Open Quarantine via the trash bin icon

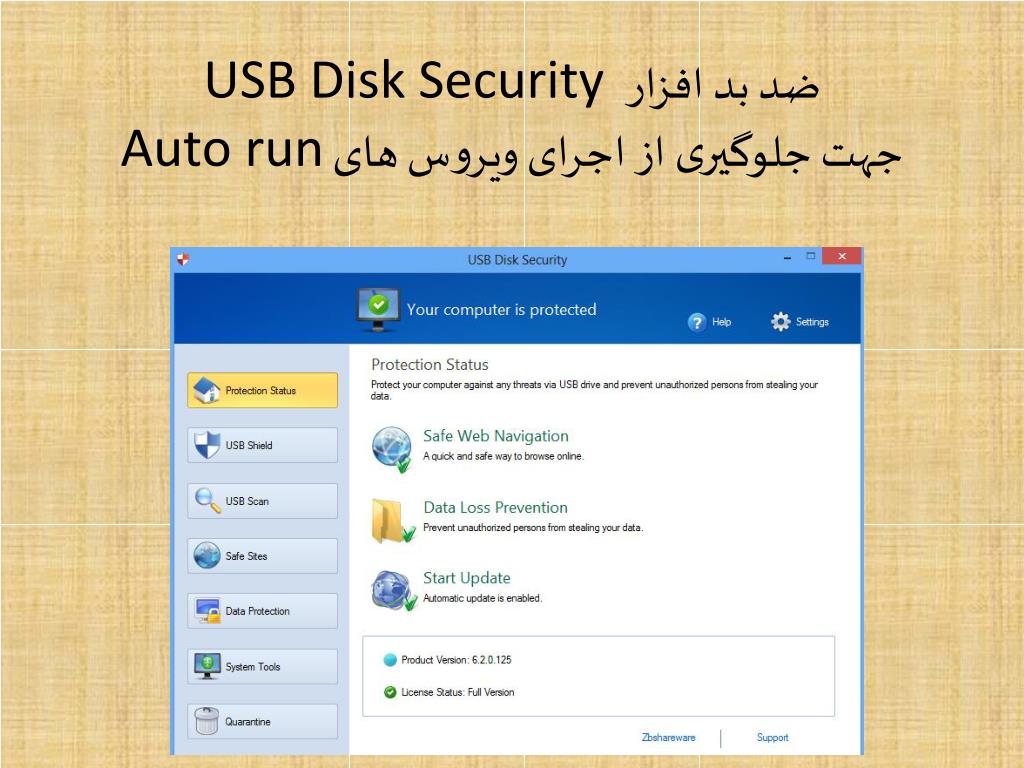point(207,721)
